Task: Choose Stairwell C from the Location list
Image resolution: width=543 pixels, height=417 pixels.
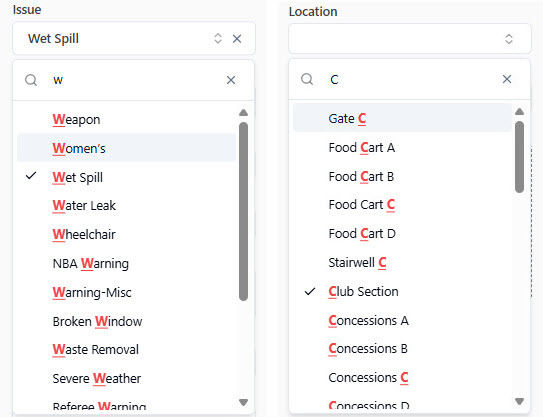Action: (x=402, y=263)
